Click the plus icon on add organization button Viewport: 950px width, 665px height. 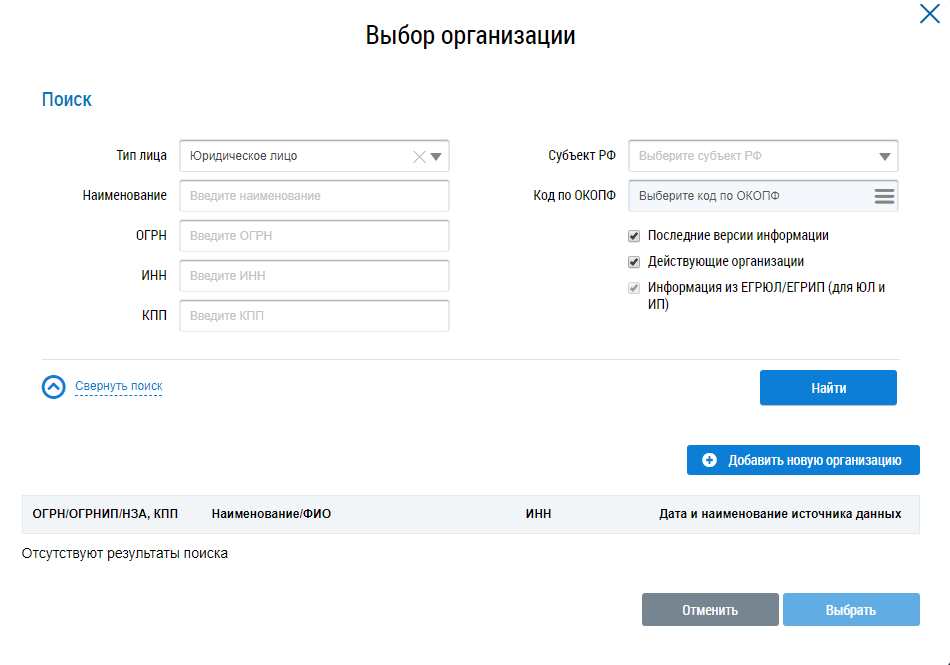pyautogui.click(x=710, y=460)
